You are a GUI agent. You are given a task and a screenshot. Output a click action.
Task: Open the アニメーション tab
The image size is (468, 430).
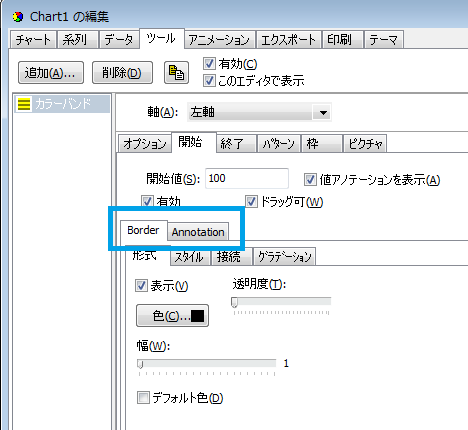(220, 40)
